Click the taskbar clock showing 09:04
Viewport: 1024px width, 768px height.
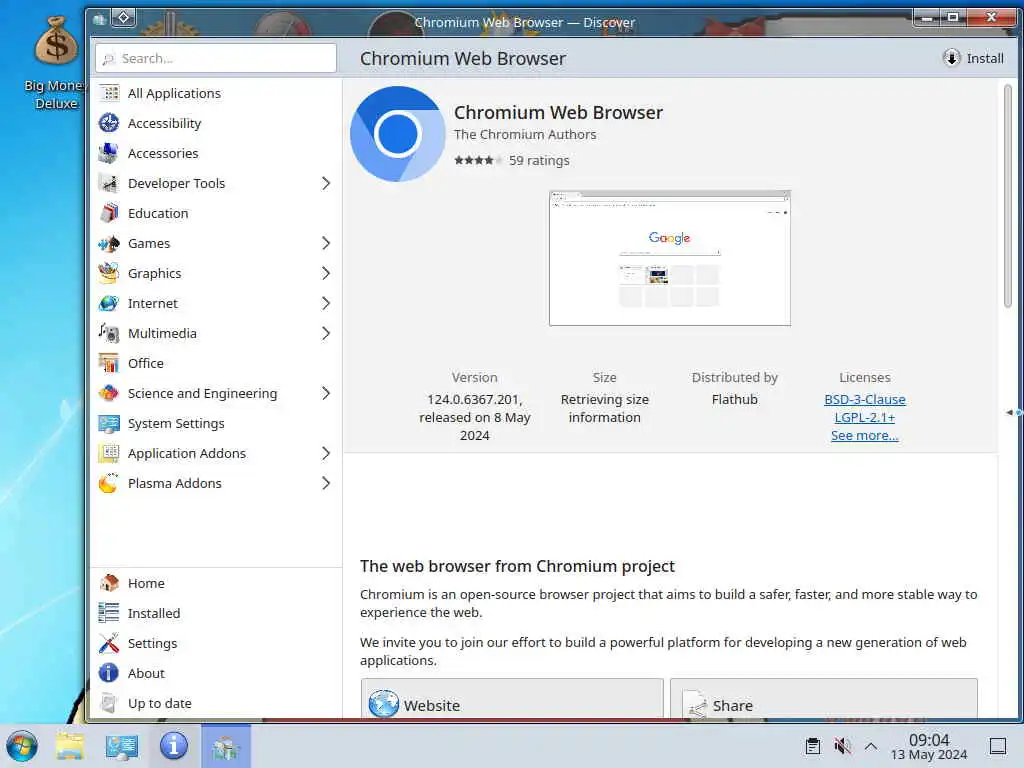929,746
